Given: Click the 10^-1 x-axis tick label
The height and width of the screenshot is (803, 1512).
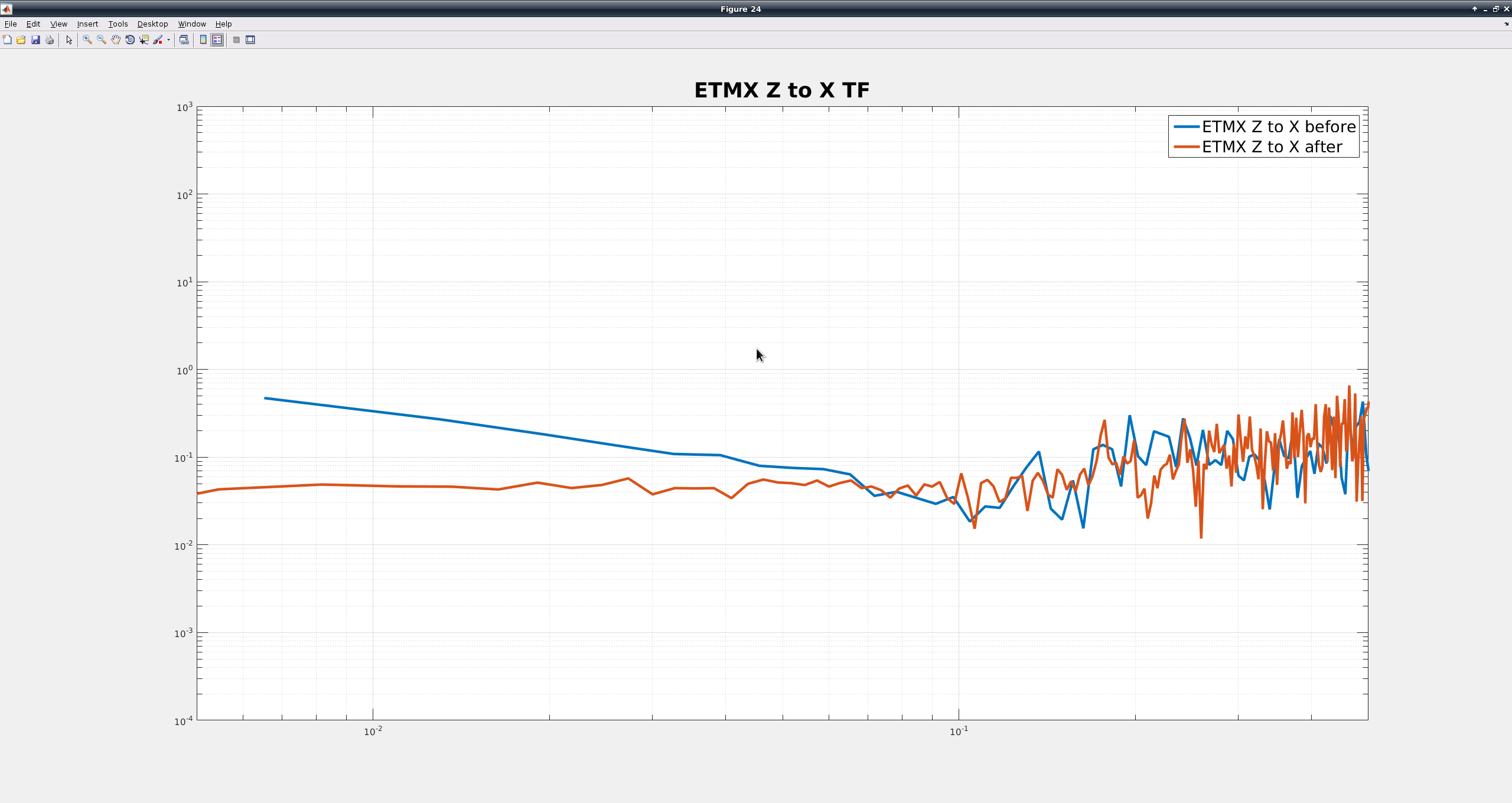Looking at the screenshot, I should click(959, 731).
